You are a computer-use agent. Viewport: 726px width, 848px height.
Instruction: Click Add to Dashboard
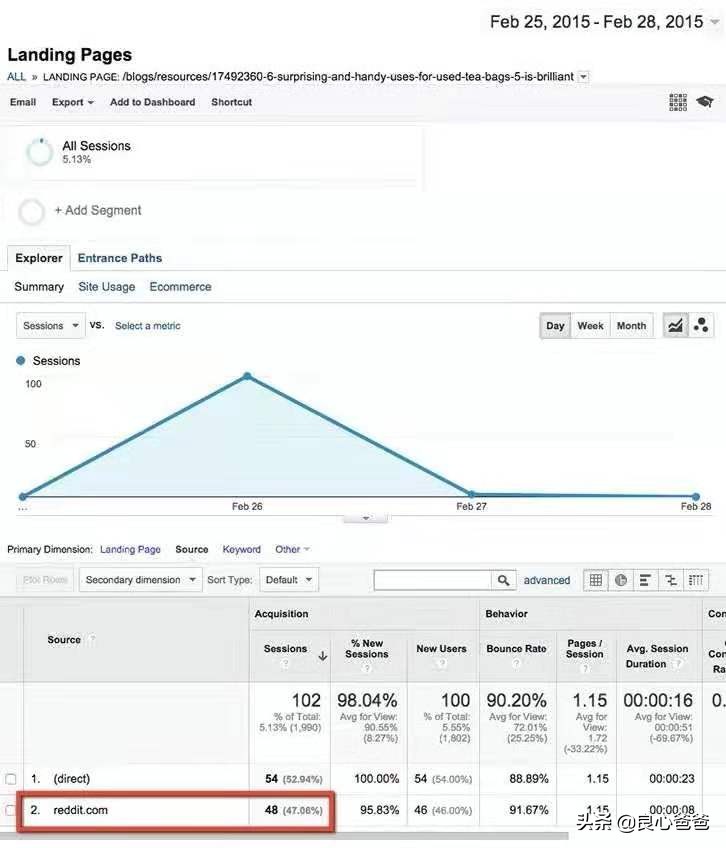[153, 102]
